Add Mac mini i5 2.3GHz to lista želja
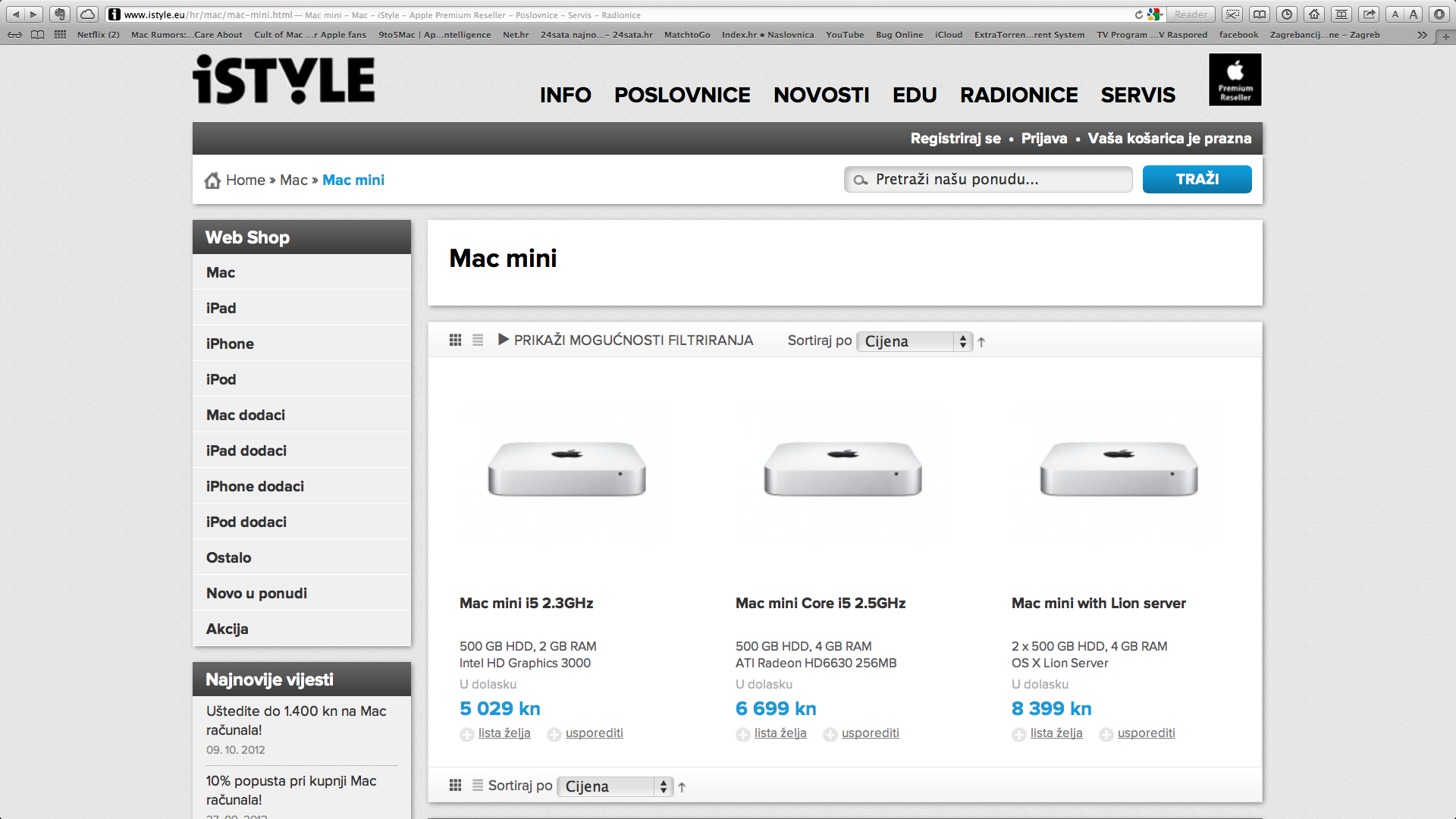 tap(504, 733)
